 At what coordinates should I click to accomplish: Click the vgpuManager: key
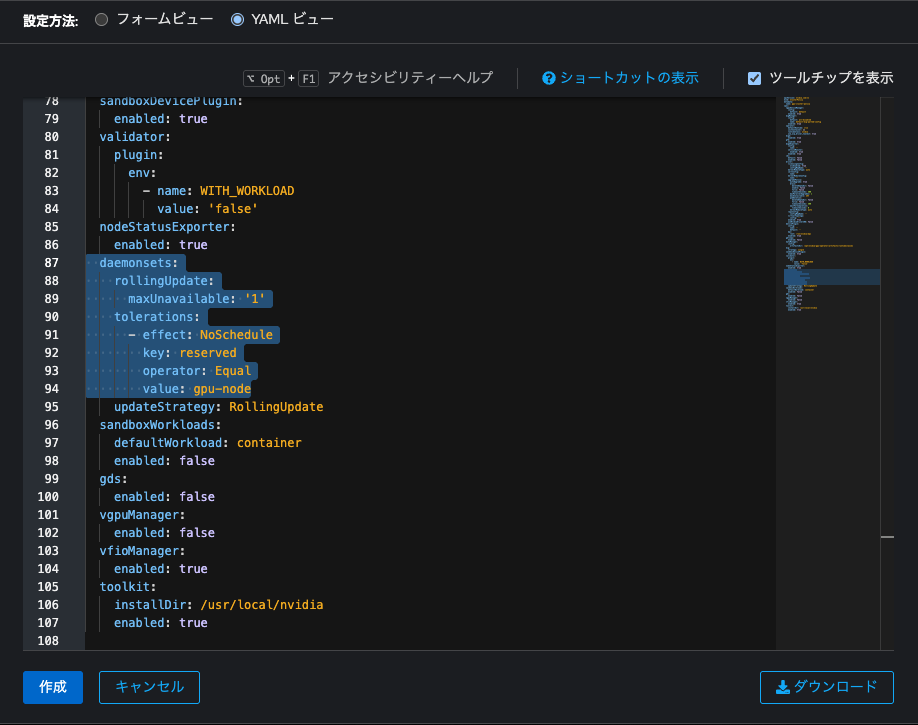pos(142,515)
